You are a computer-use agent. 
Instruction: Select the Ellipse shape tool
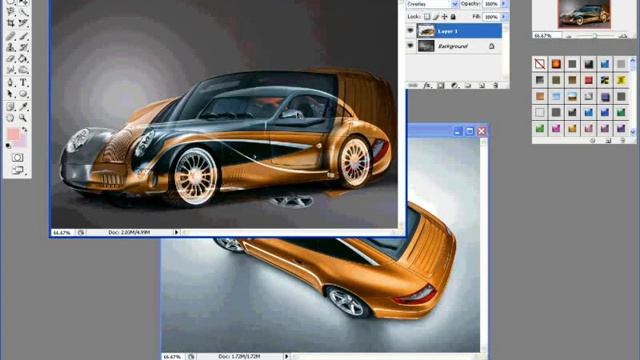click(23, 94)
